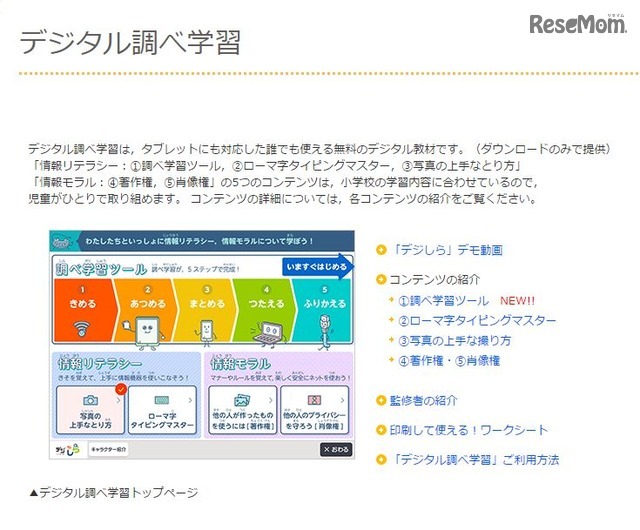Click the デジタル調べ学習 page title
The height and width of the screenshot is (530, 640).
pos(130,42)
